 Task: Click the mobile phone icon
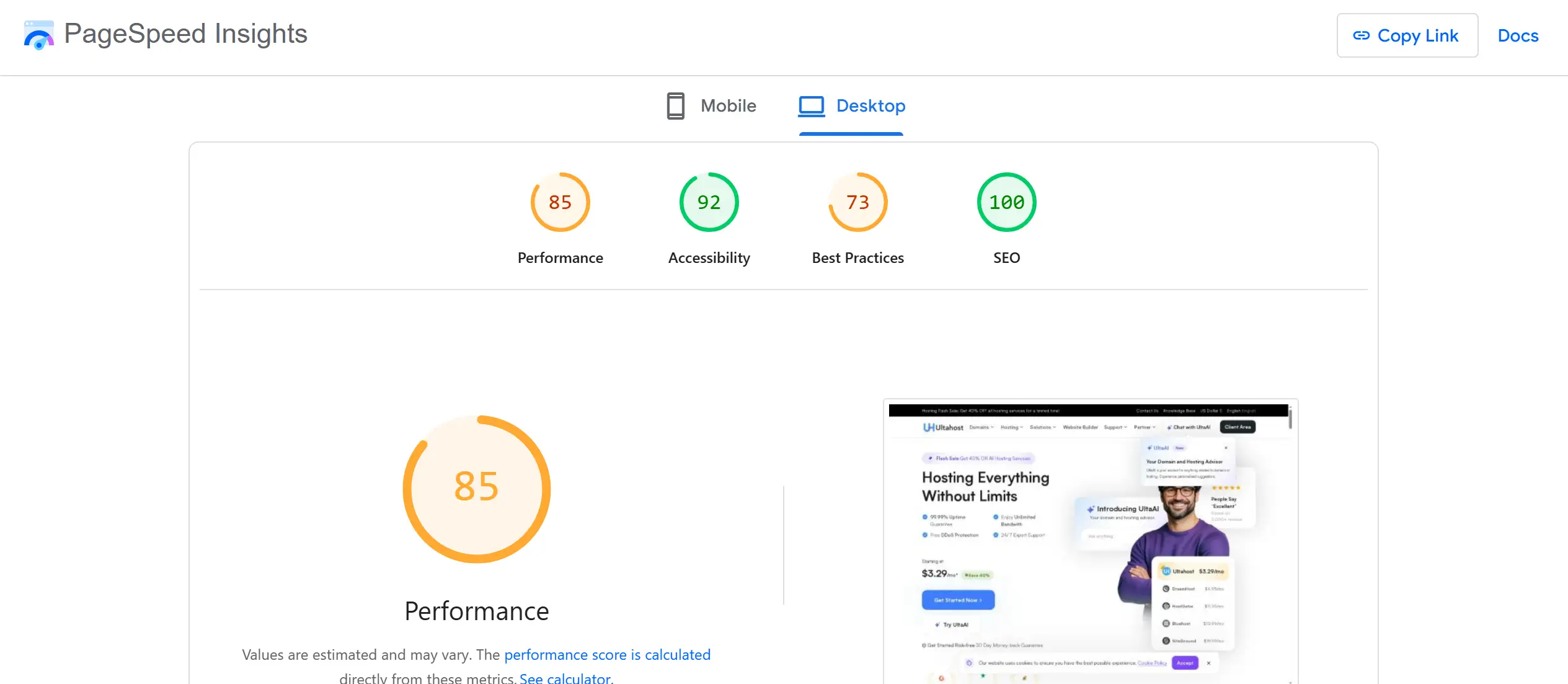point(675,106)
